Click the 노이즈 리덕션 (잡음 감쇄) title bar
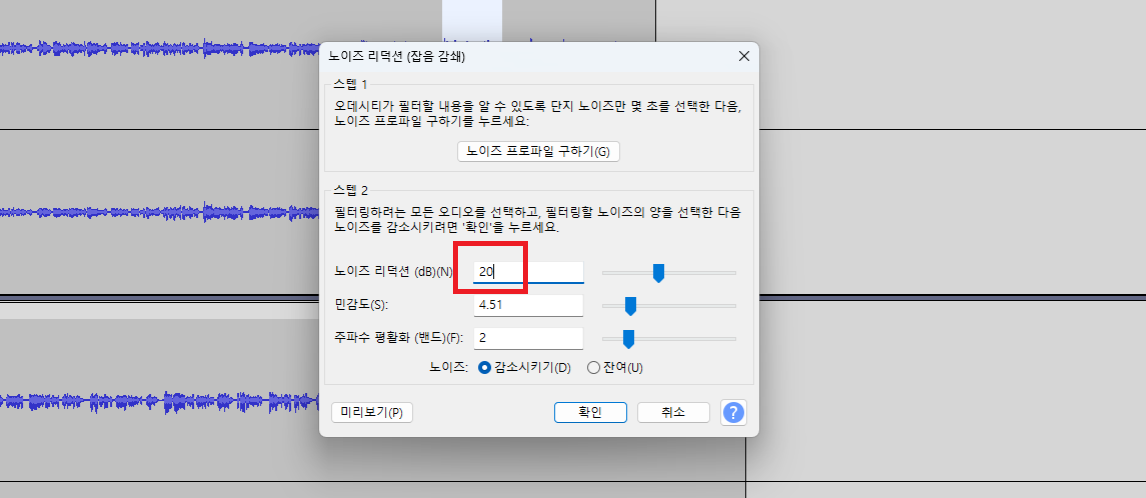Viewport: 1146px width, 498px height. (526, 56)
